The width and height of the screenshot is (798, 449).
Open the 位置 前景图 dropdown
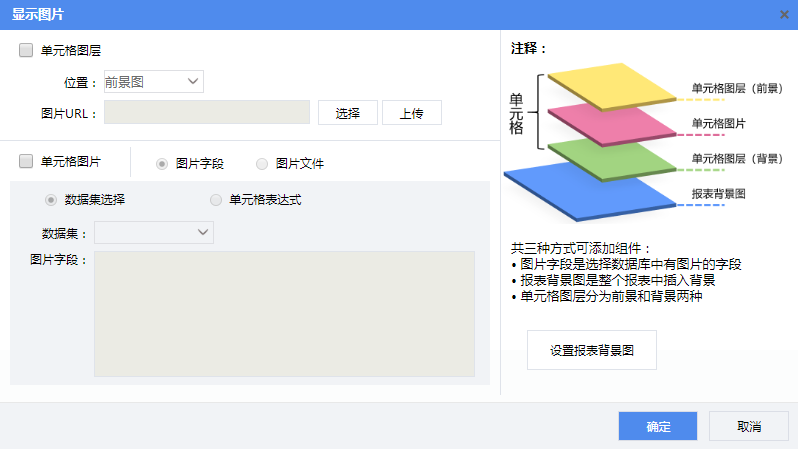pyautogui.click(x=153, y=82)
